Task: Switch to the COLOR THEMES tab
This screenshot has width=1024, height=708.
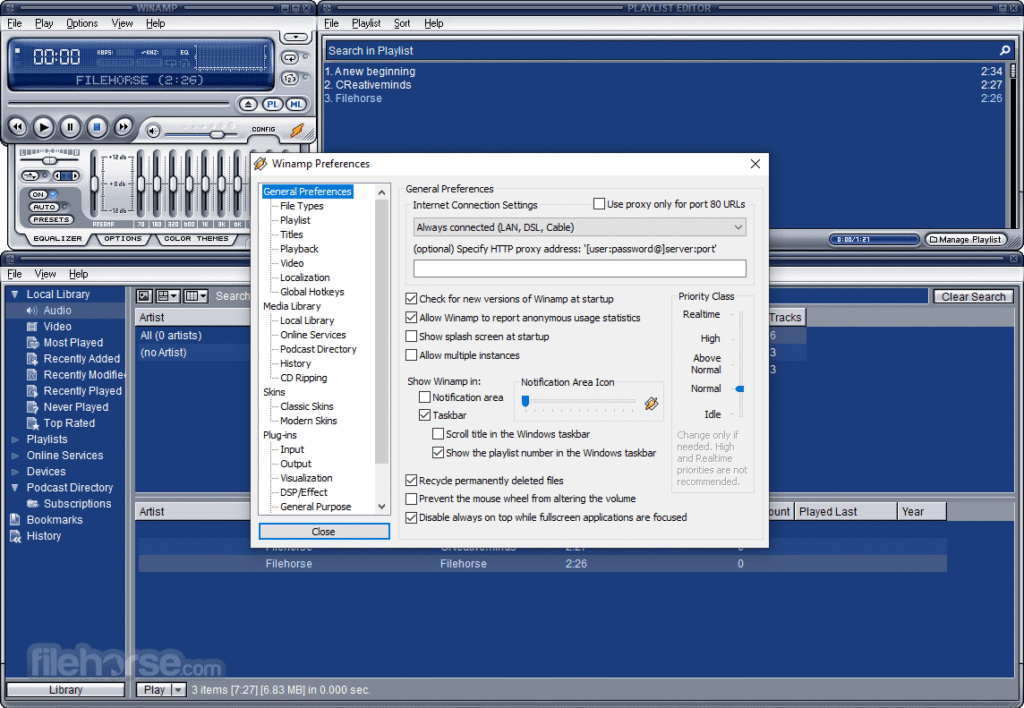Action: tap(197, 239)
